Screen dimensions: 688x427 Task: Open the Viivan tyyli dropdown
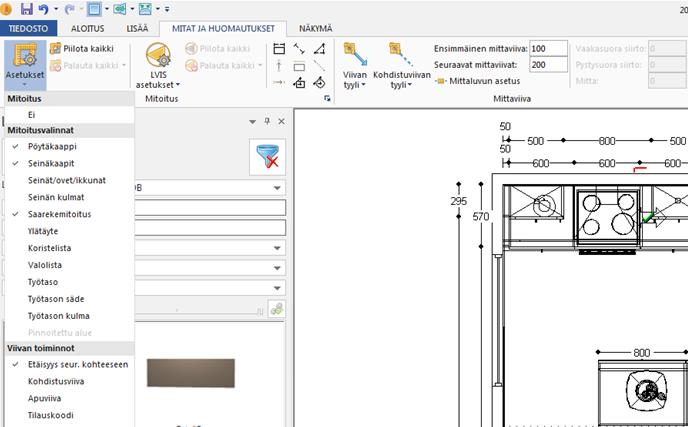click(x=355, y=66)
